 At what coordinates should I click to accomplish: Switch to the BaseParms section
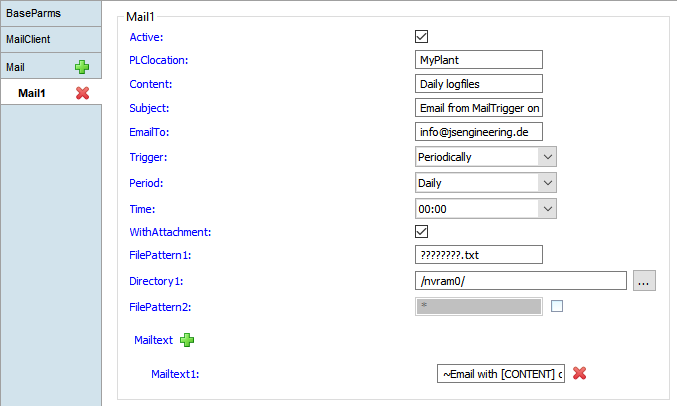[x=50, y=14]
